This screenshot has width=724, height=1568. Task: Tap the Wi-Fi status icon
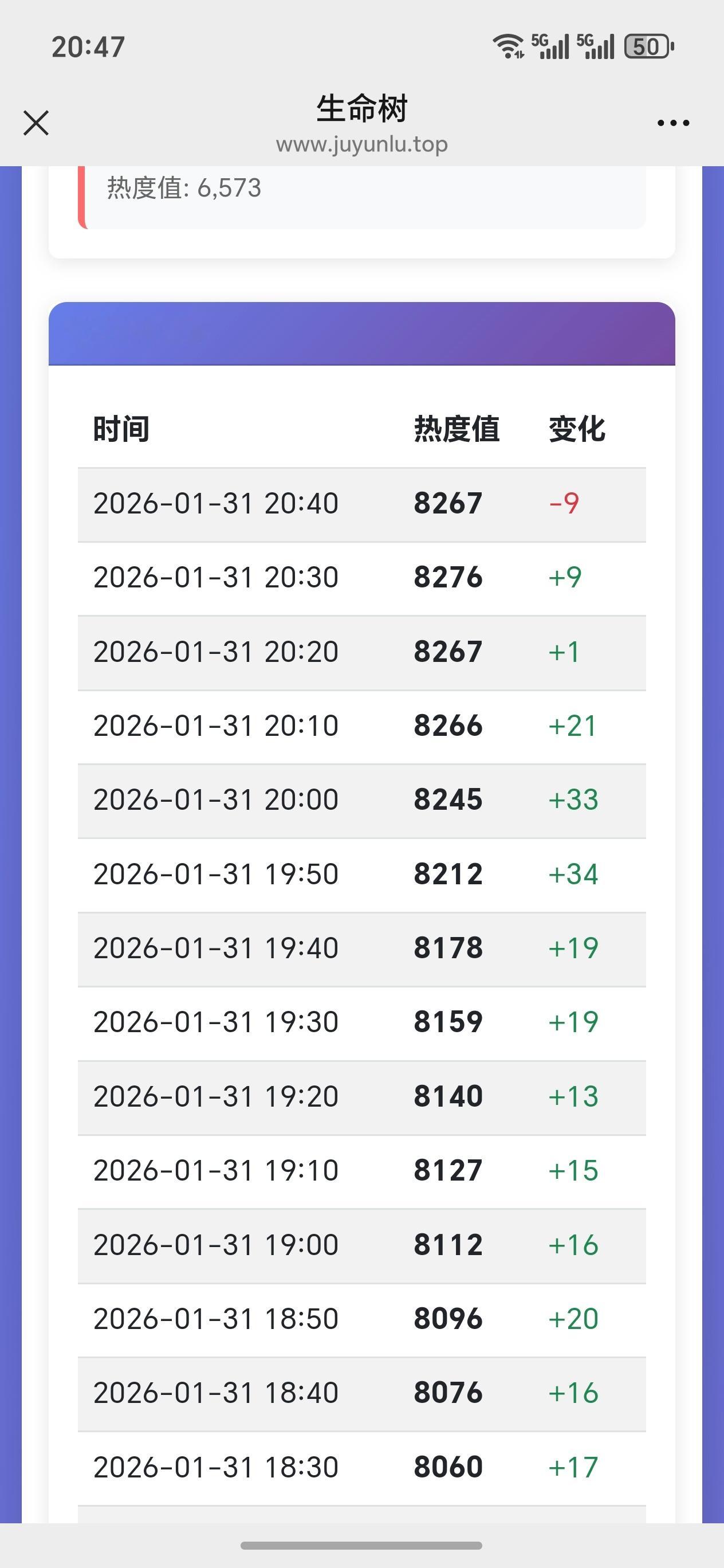coord(507,46)
